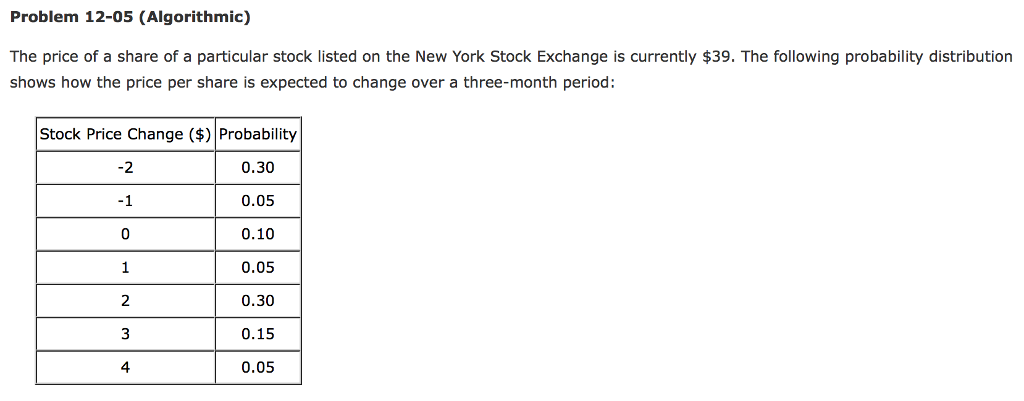Click the 0 stock price change cell
The width and height of the screenshot is (1024, 401).
(x=125, y=234)
